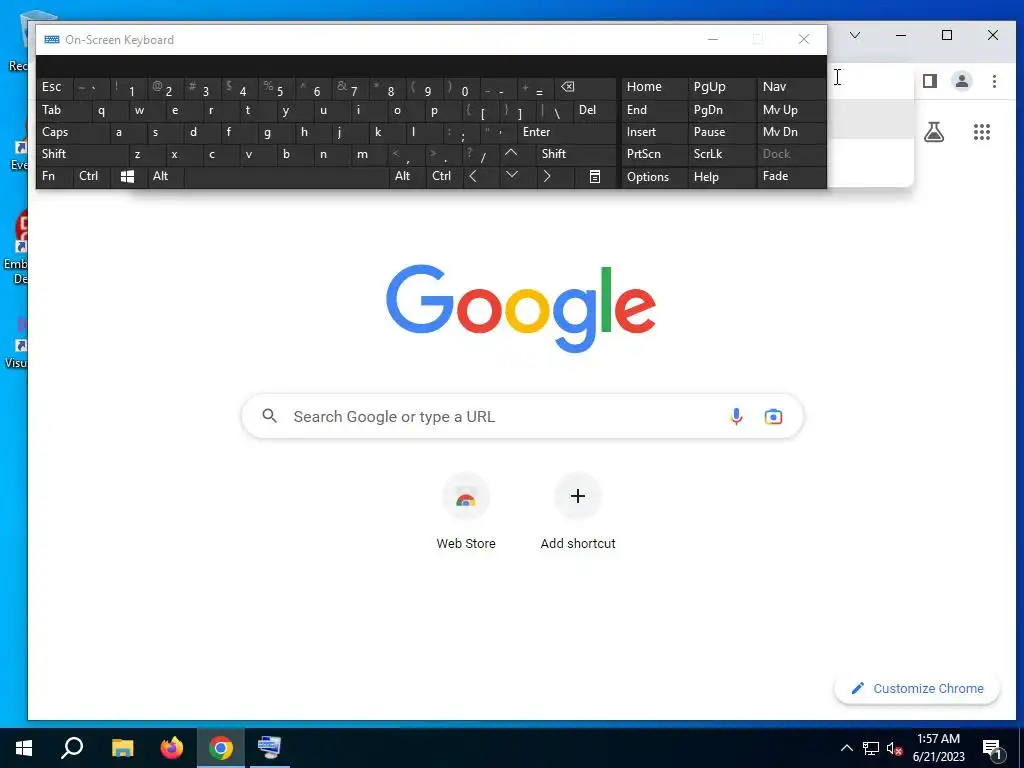Click the number 5 key
The image size is (1024, 768).
click(x=276, y=88)
